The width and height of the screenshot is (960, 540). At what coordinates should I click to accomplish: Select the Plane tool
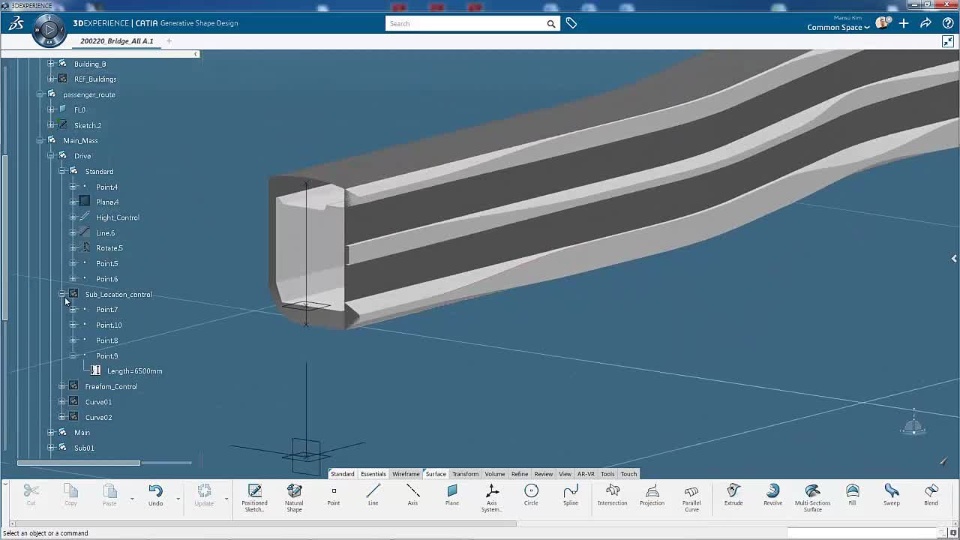452,495
